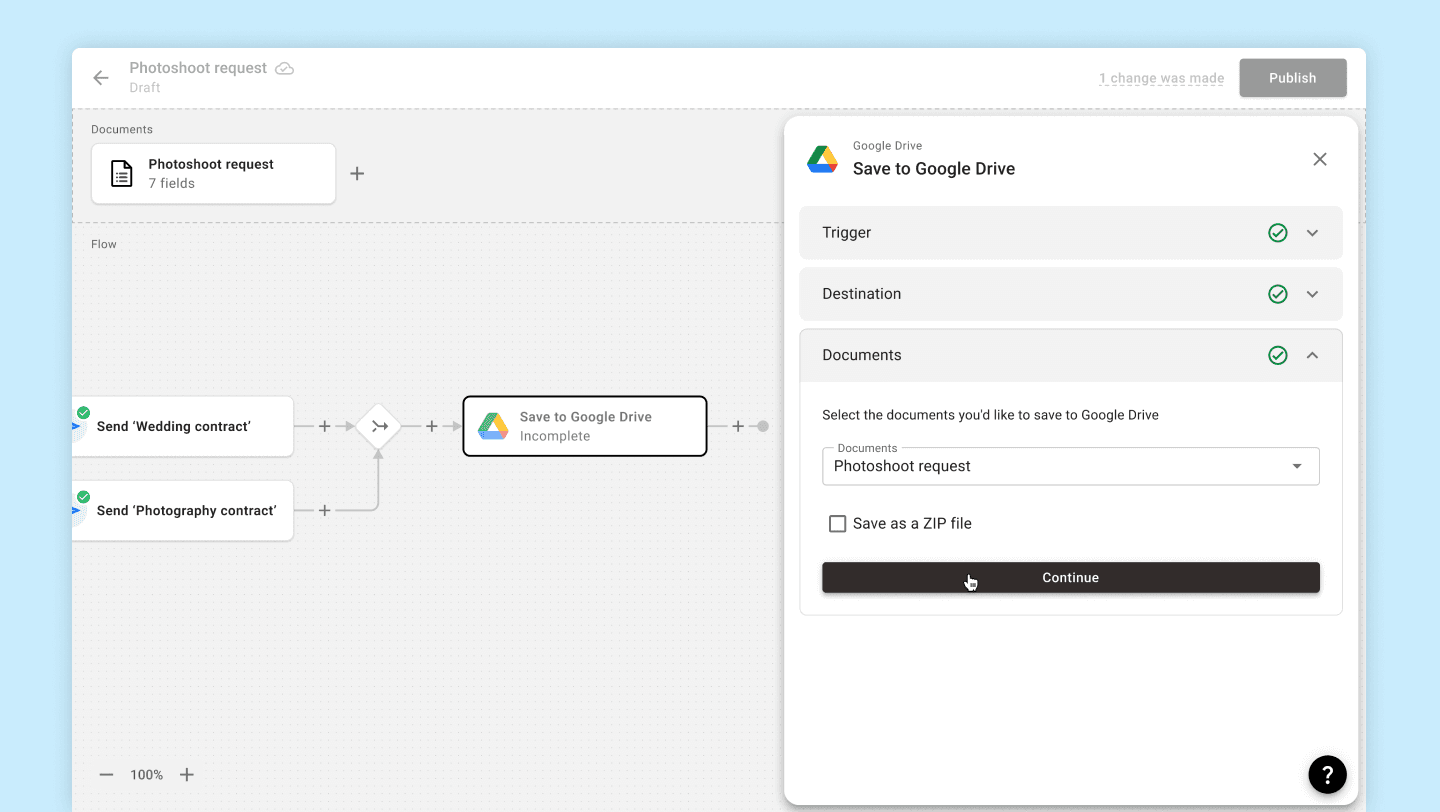The width and height of the screenshot is (1440, 812).
Task: Click the flow end dot
Action: coord(763,426)
